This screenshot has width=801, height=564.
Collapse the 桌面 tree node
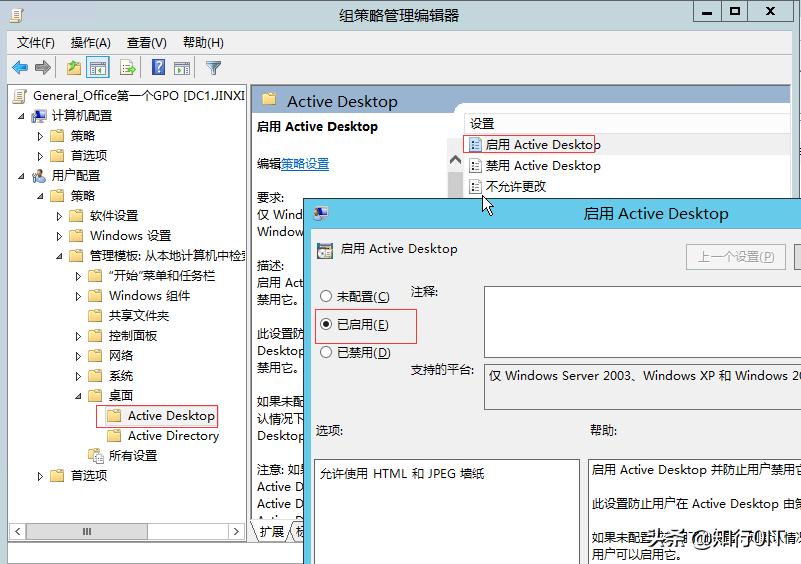(x=79, y=396)
